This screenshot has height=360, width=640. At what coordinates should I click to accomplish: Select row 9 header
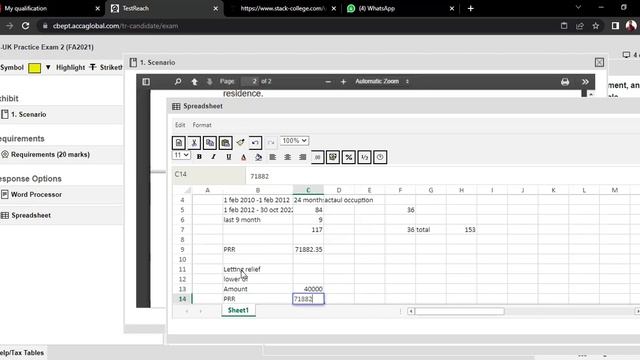[x=182, y=249]
